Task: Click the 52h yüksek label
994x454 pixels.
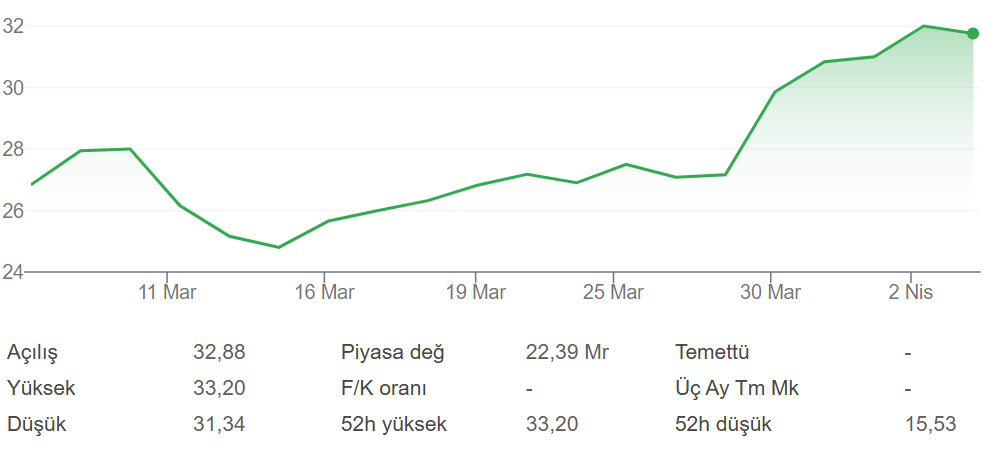Action: click(394, 424)
